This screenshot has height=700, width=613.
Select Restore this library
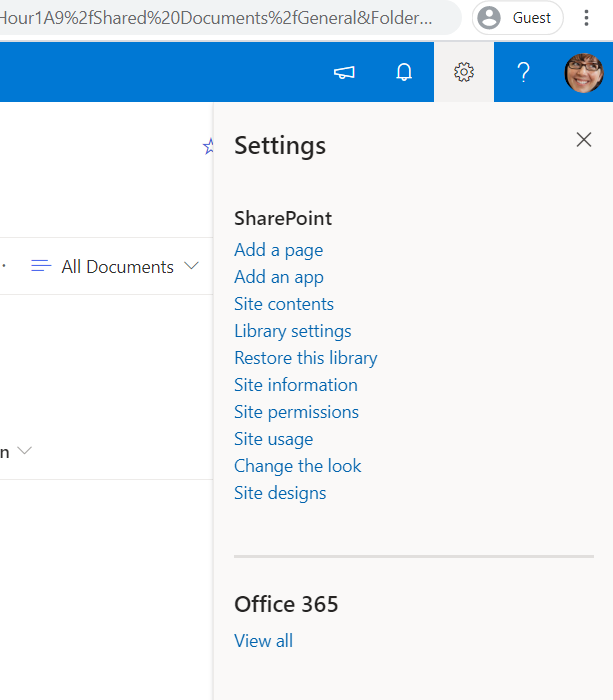pyautogui.click(x=306, y=358)
